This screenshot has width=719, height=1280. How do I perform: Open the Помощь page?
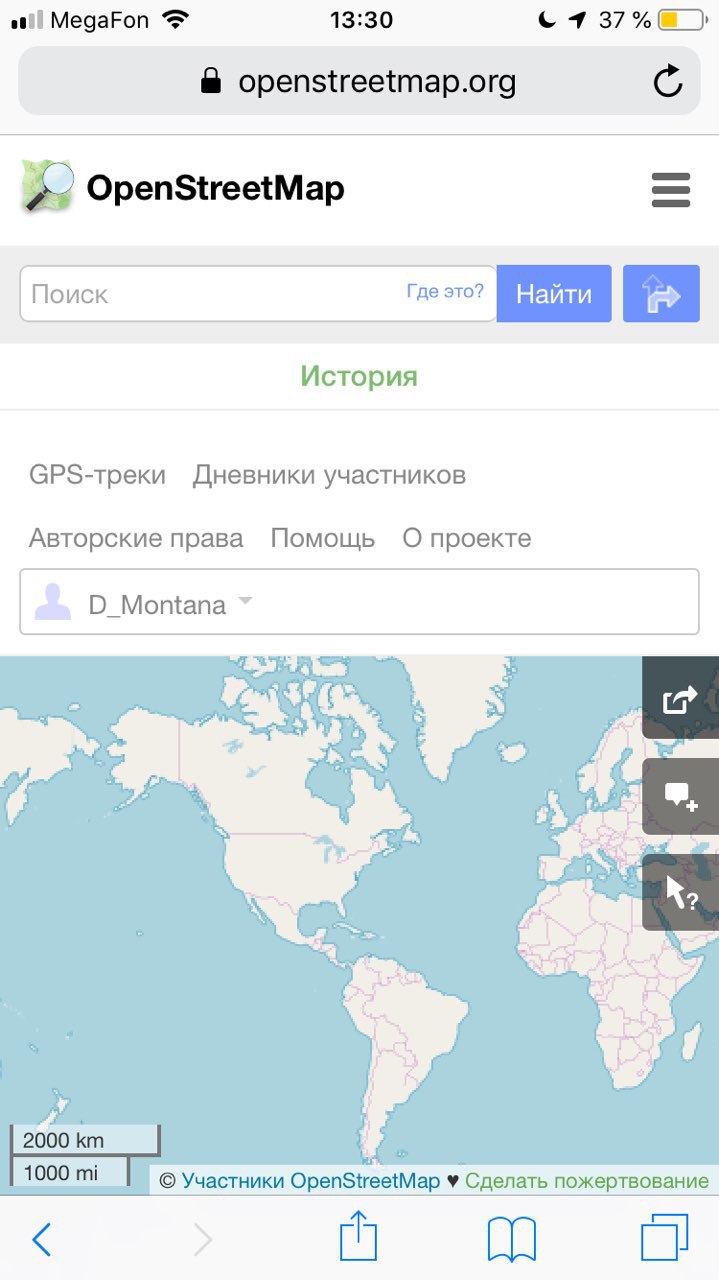coord(323,538)
